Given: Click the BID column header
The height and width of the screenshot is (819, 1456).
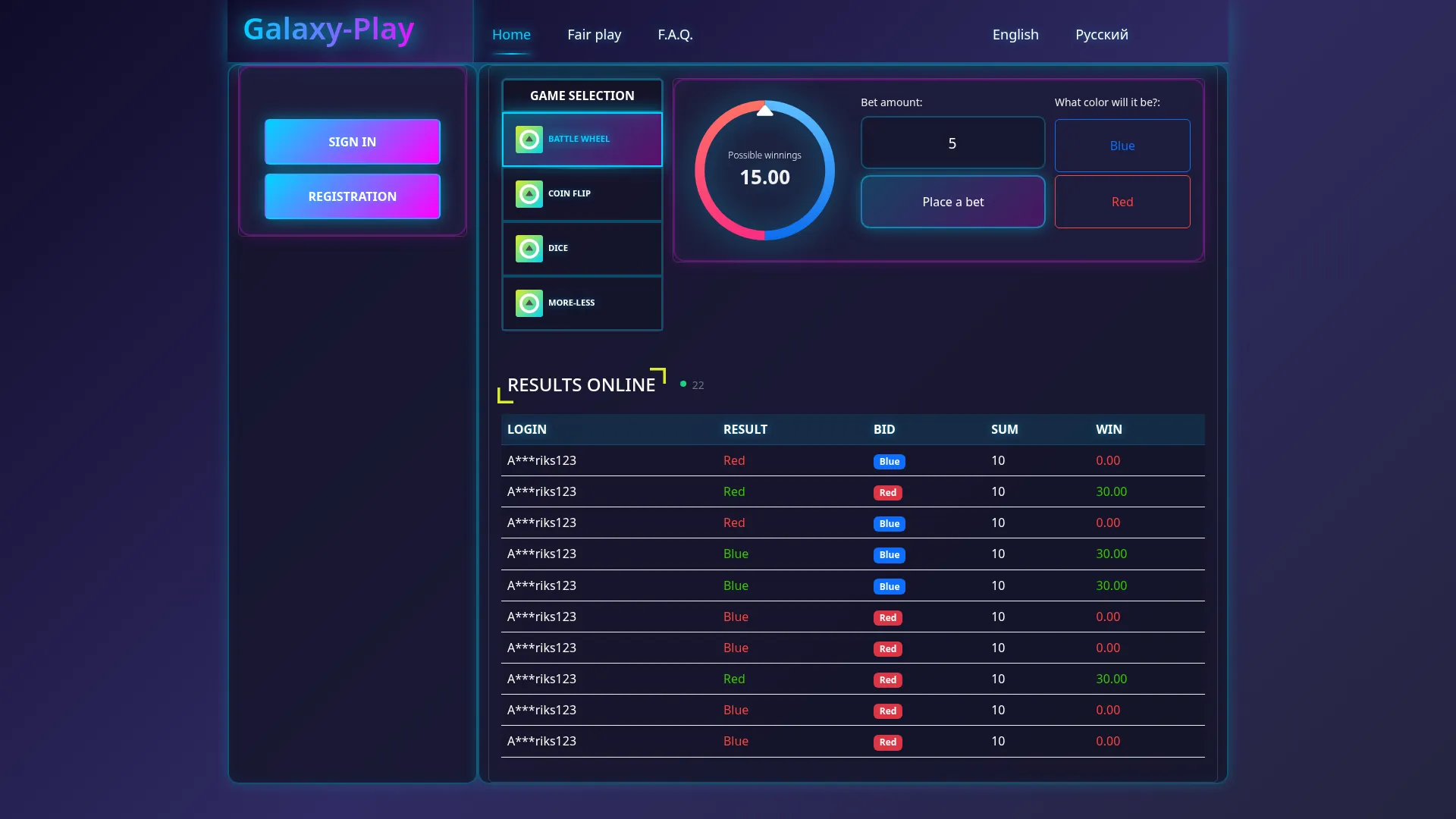Looking at the screenshot, I should tap(884, 429).
